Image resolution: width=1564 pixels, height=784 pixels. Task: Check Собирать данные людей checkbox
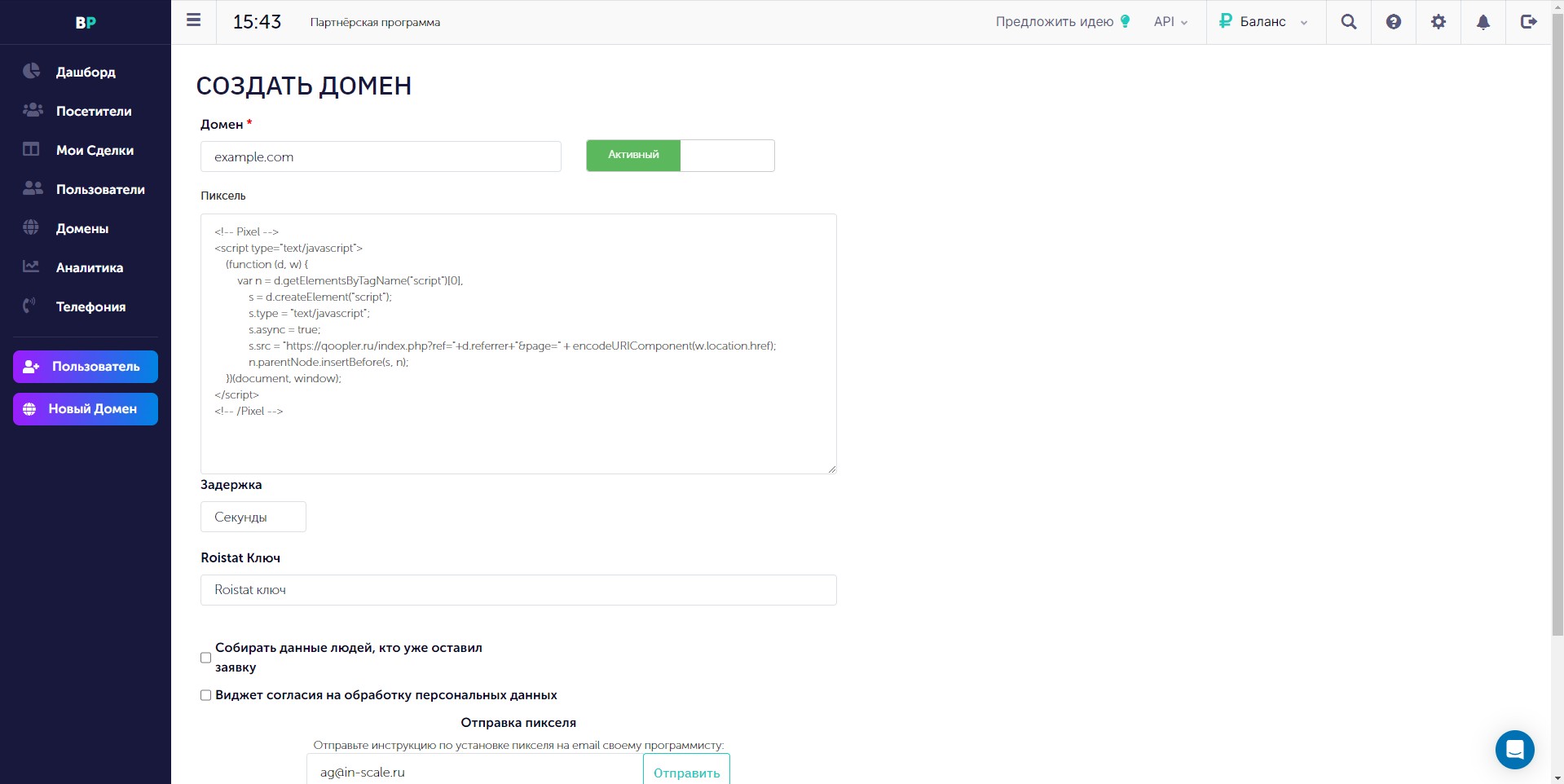205,658
